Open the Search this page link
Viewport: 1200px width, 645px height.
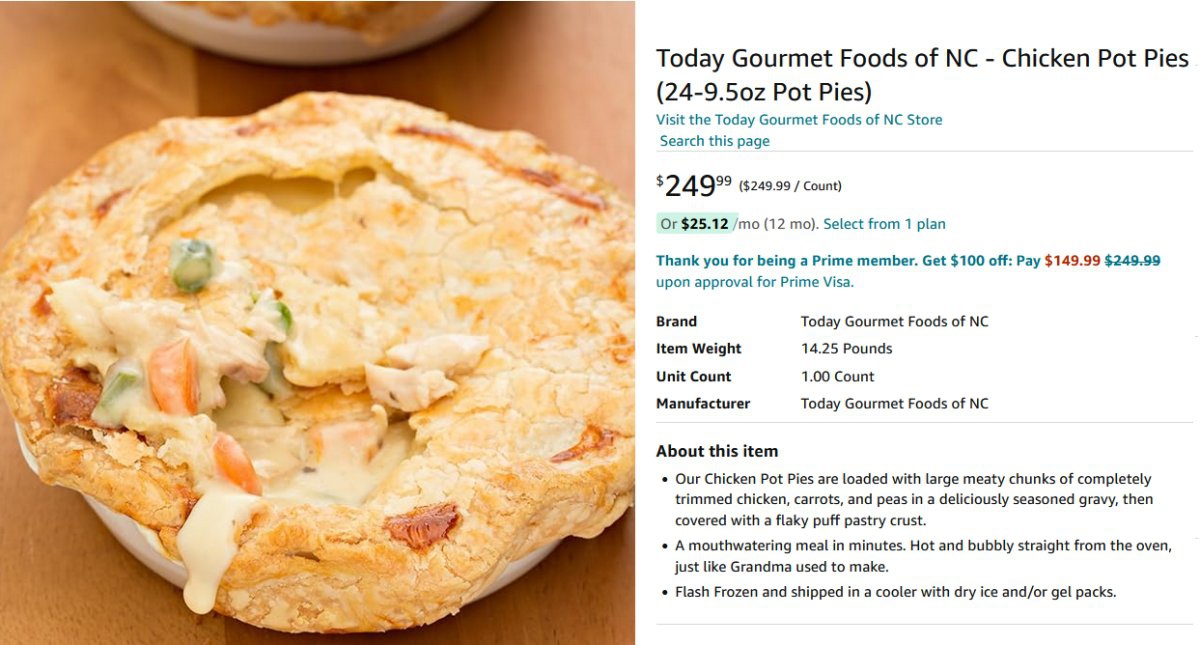714,141
